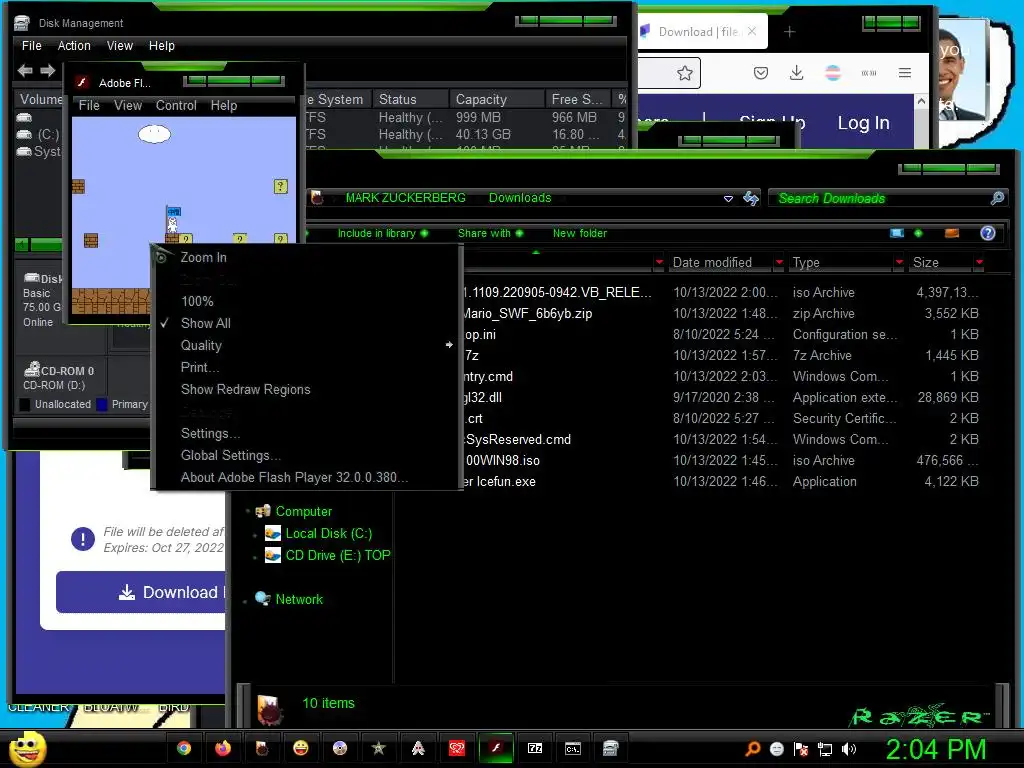Bookmark the page with the Firefox star icon
1024x768 pixels.
tap(684, 72)
